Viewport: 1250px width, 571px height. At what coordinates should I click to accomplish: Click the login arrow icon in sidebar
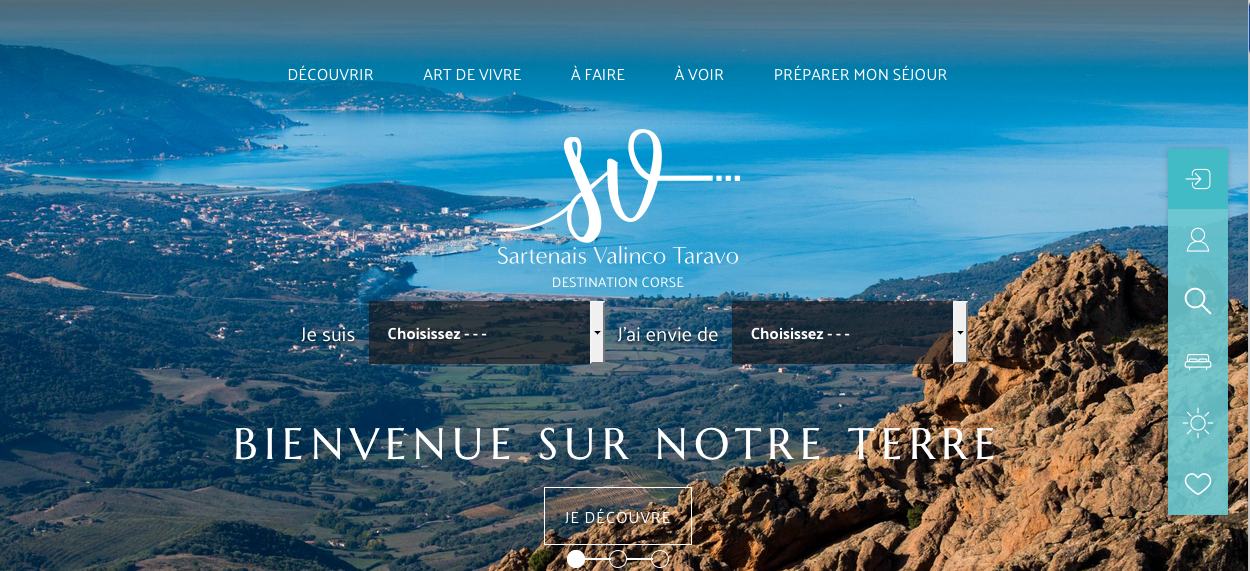pos(1198,179)
